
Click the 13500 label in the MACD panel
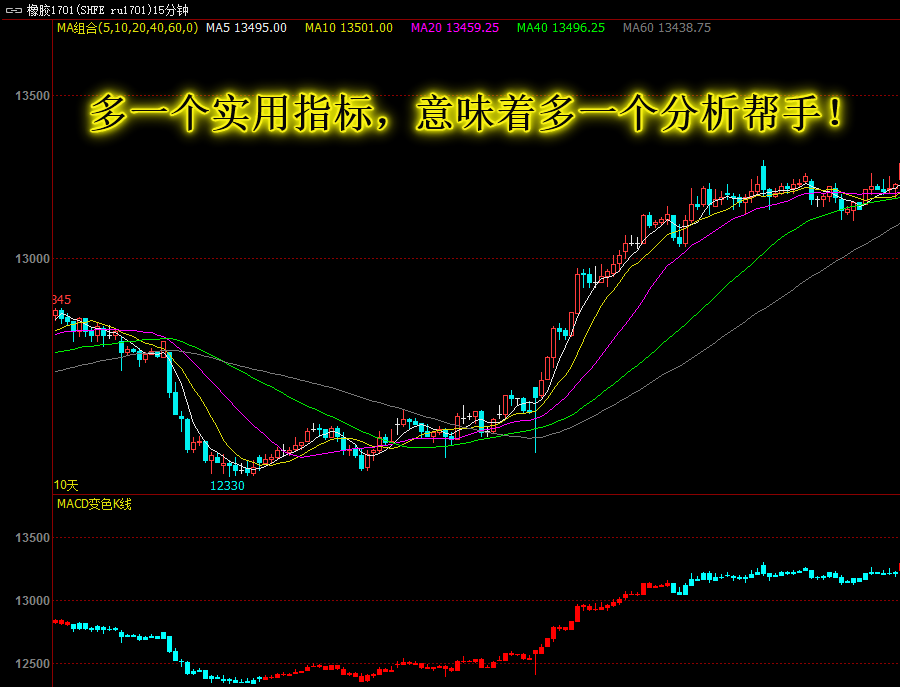coord(33,538)
